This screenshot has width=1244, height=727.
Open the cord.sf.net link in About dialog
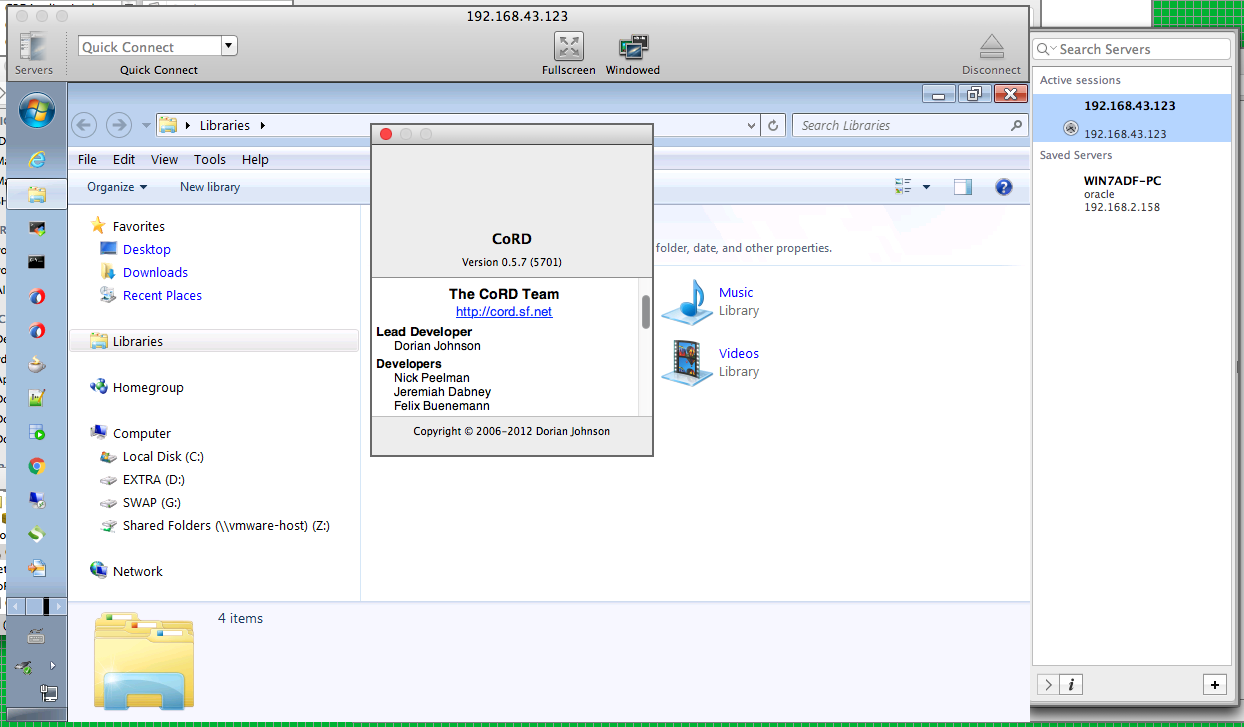504,311
